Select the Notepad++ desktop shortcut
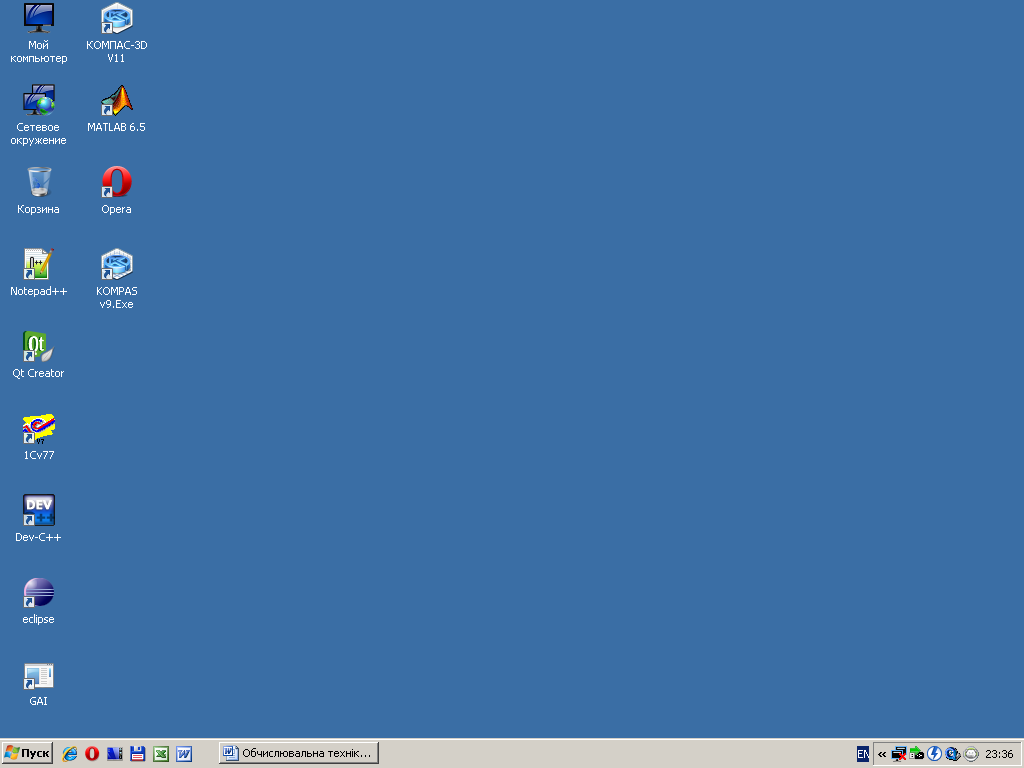Viewport: 1024px width, 768px height. click(39, 272)
